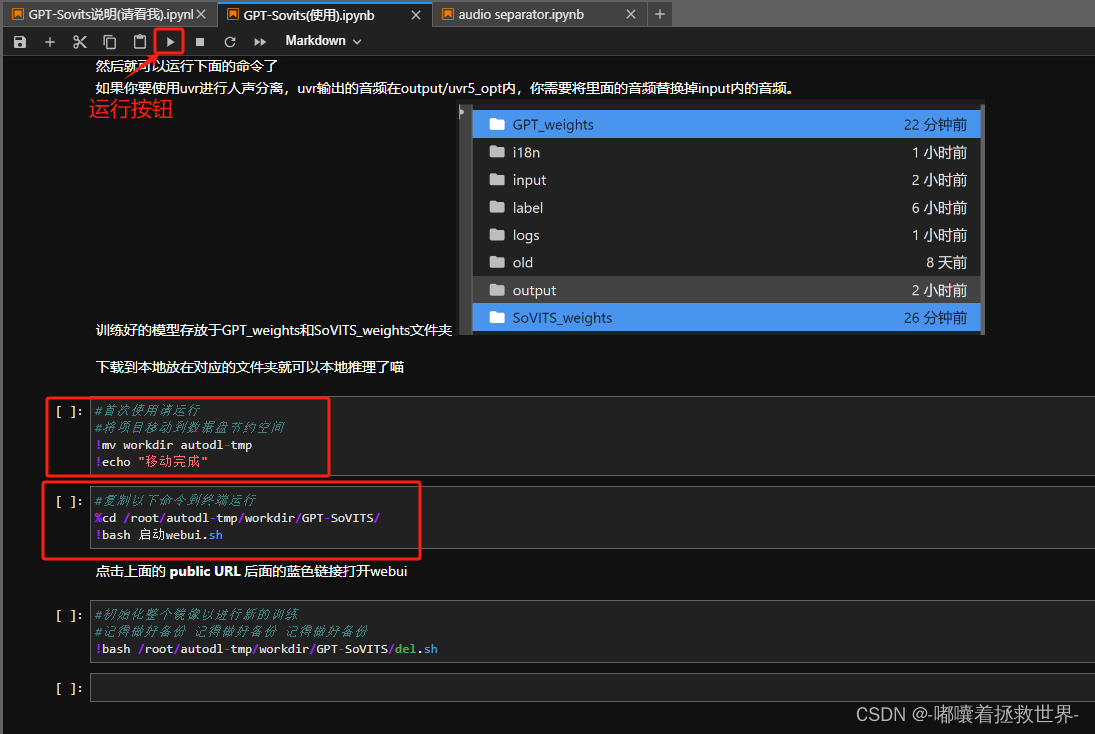Insert a new cell with the plus icon
This screenshot has width=1095, height=734.
50,42
